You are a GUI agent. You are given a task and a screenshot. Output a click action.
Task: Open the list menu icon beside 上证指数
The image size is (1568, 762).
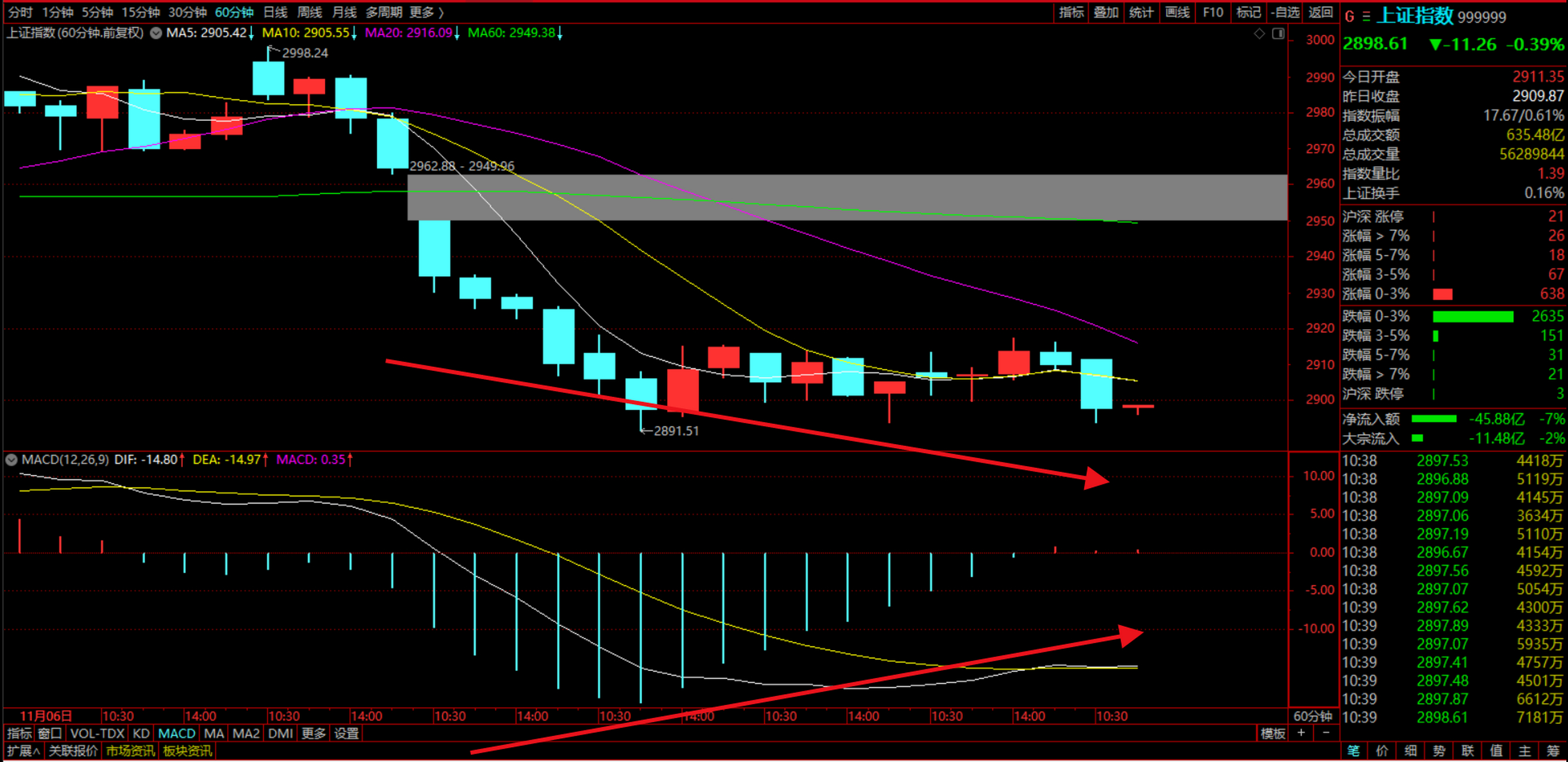click(x=1366, y=17)
